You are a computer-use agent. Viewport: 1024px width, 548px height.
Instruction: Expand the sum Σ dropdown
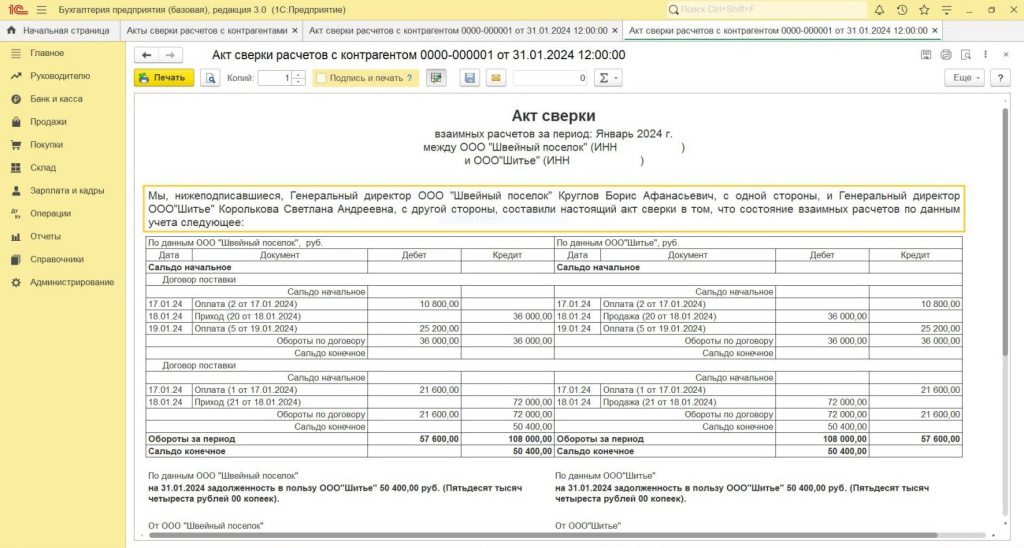pos(607,78)
